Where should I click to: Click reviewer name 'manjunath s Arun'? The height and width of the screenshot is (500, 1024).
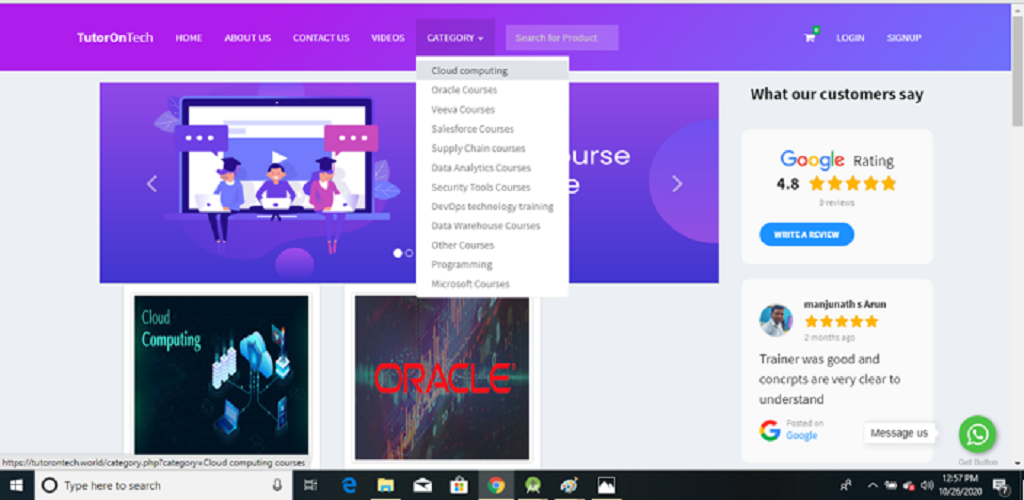coord(845,305)
